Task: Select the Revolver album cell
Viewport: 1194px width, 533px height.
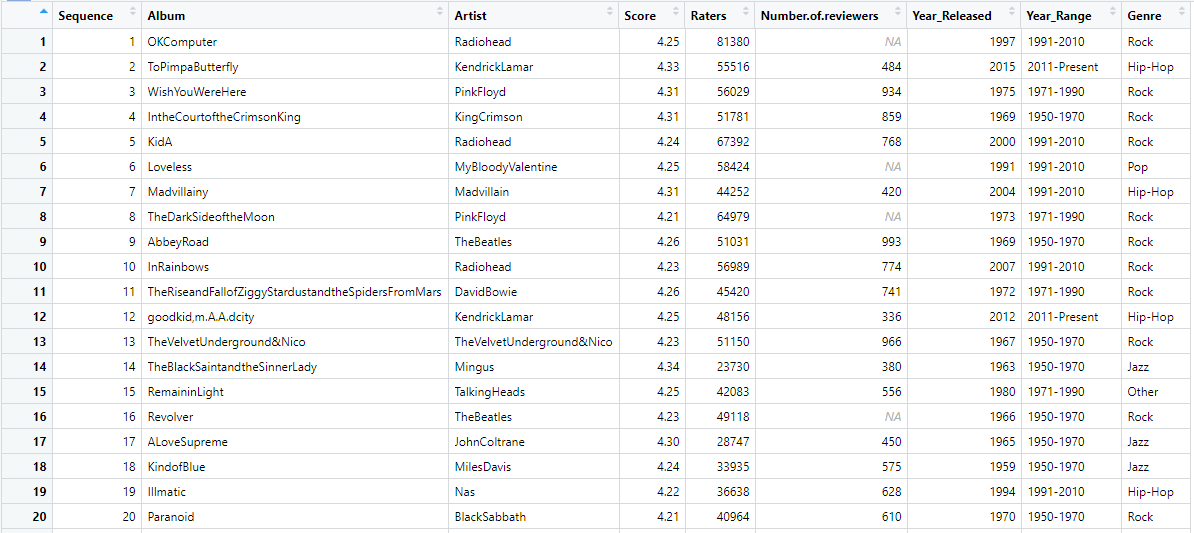Action: point(295,417)
